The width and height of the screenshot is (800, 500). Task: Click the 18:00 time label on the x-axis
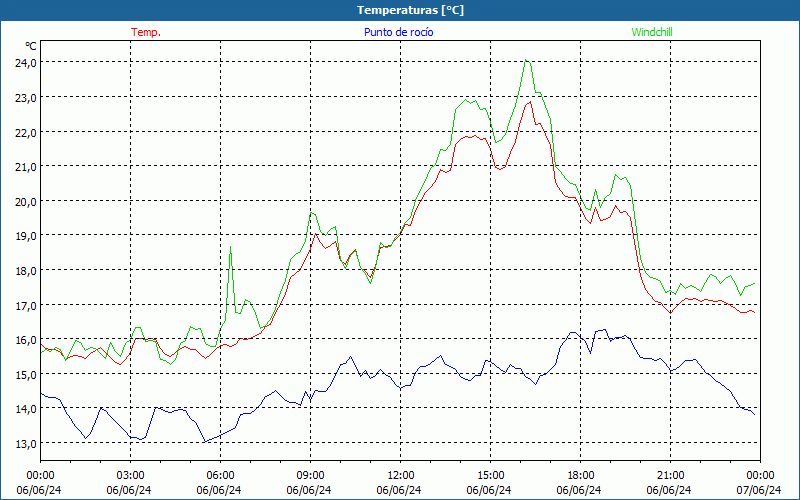click(x=580, y=475)
